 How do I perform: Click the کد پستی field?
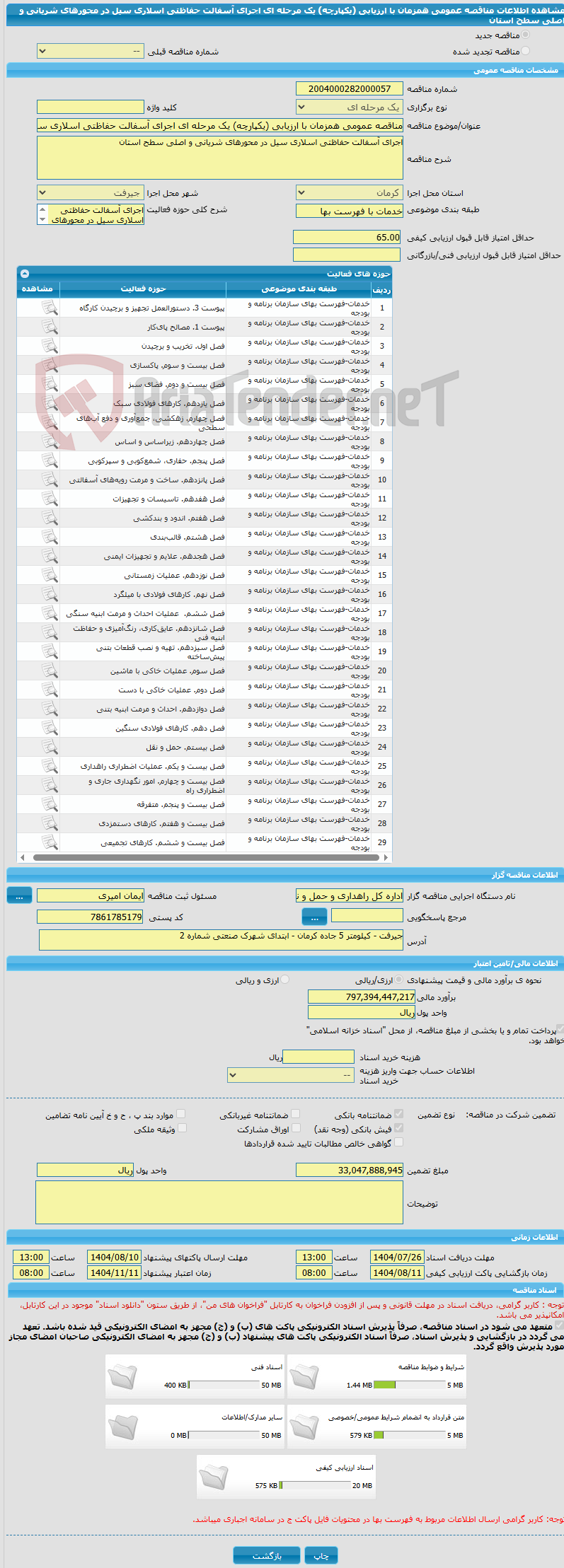(x=91, y=917)
